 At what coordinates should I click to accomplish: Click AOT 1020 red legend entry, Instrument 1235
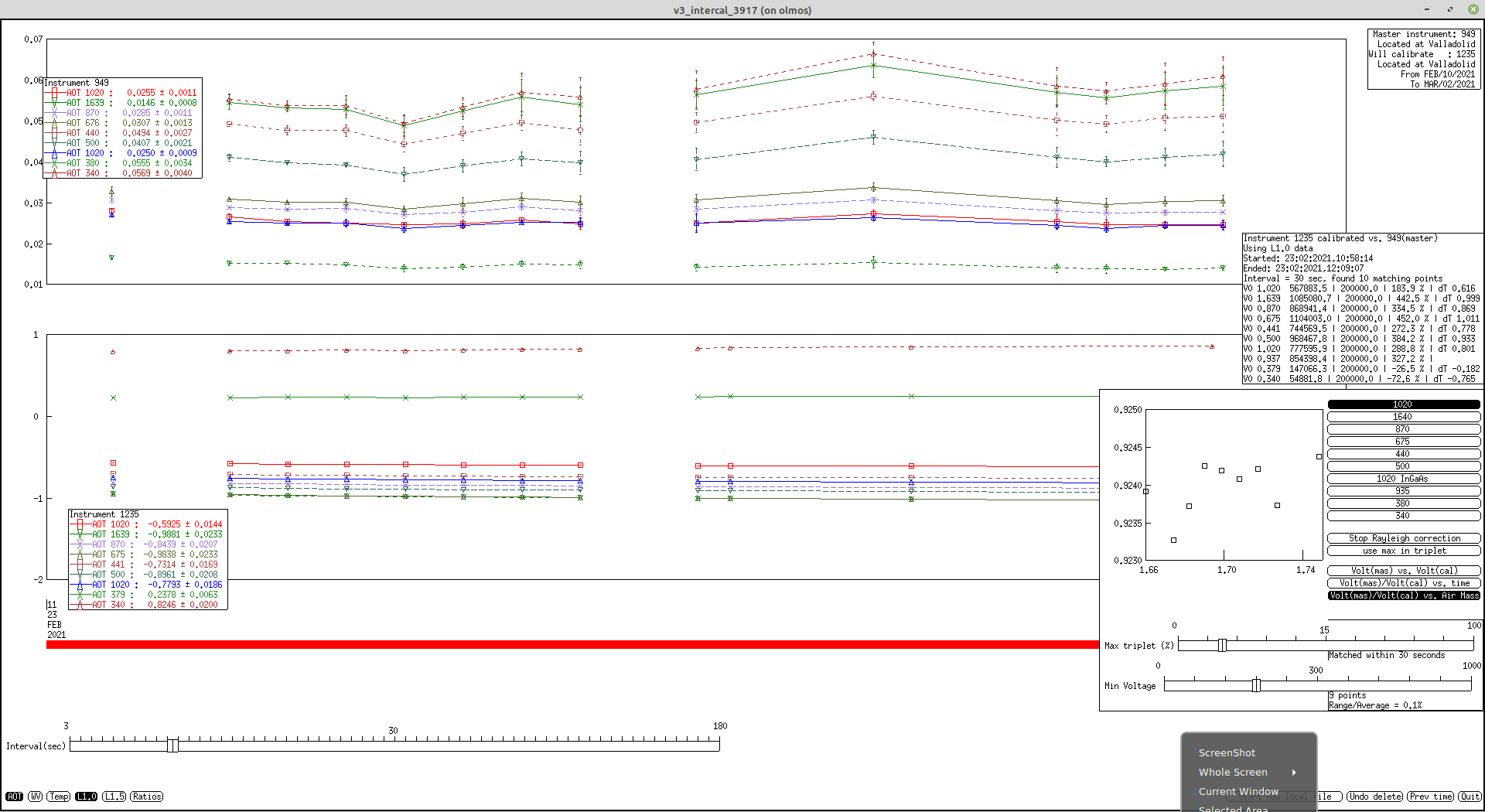(x=148, y=524)
